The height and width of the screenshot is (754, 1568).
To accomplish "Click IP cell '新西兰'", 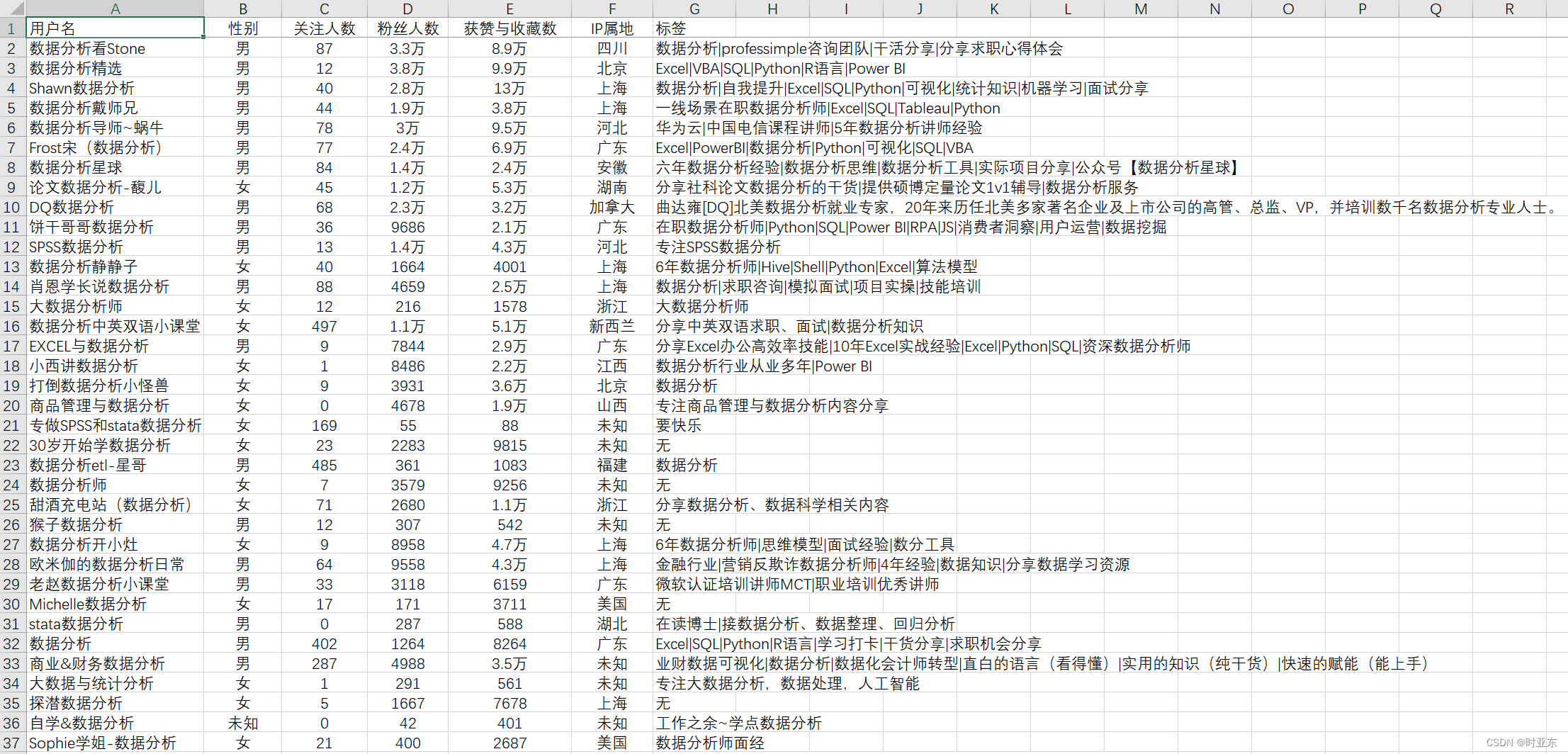I will click(x=612, y=327).
